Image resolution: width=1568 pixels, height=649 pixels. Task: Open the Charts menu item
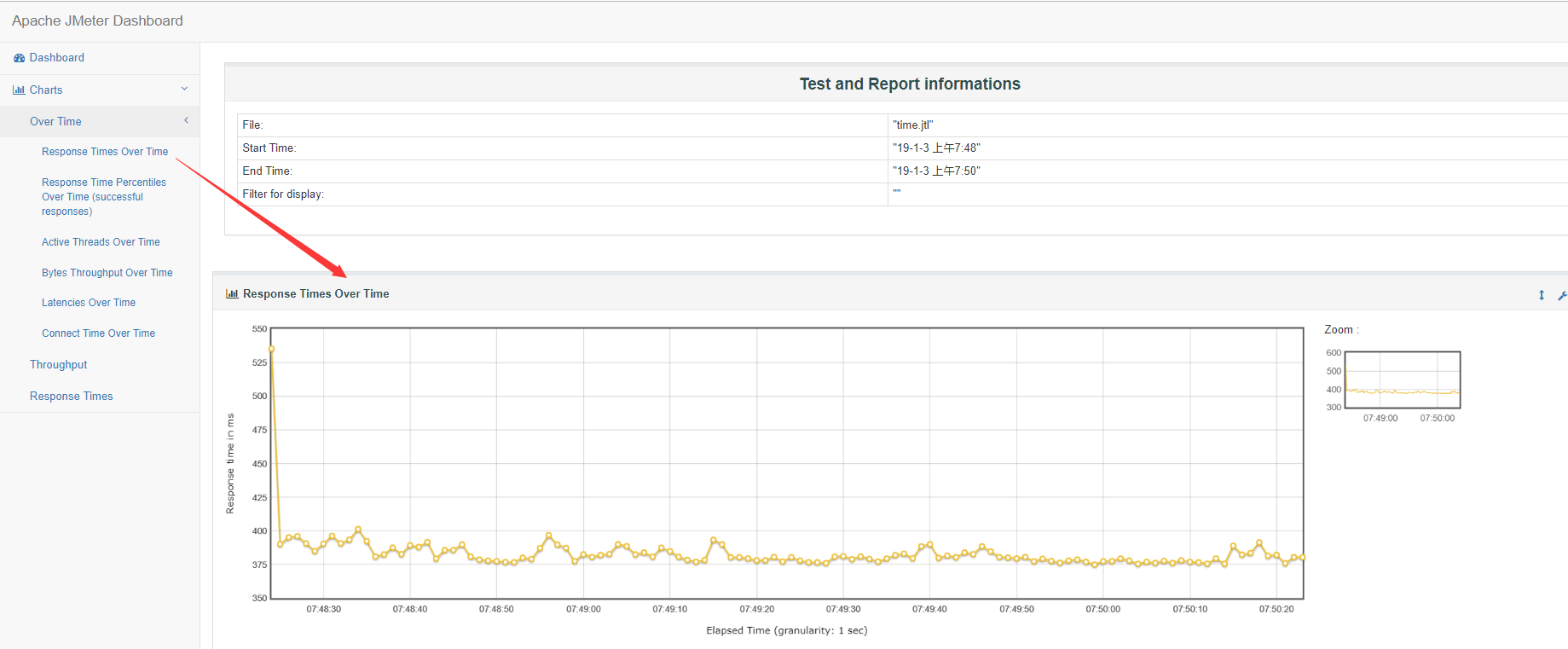click(46, 90)
